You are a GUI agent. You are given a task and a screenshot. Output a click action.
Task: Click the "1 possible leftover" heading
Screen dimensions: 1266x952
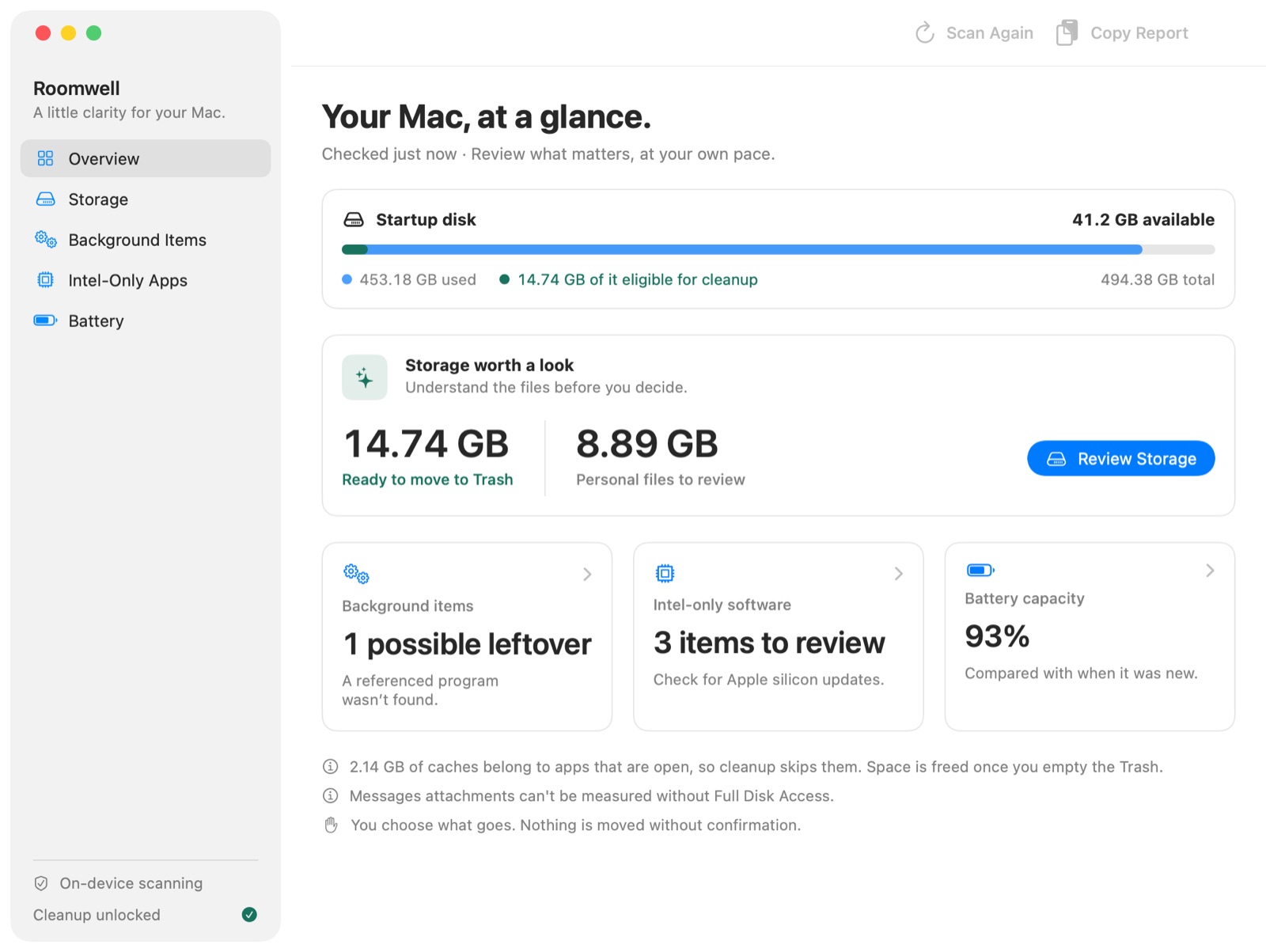(467, 644)
